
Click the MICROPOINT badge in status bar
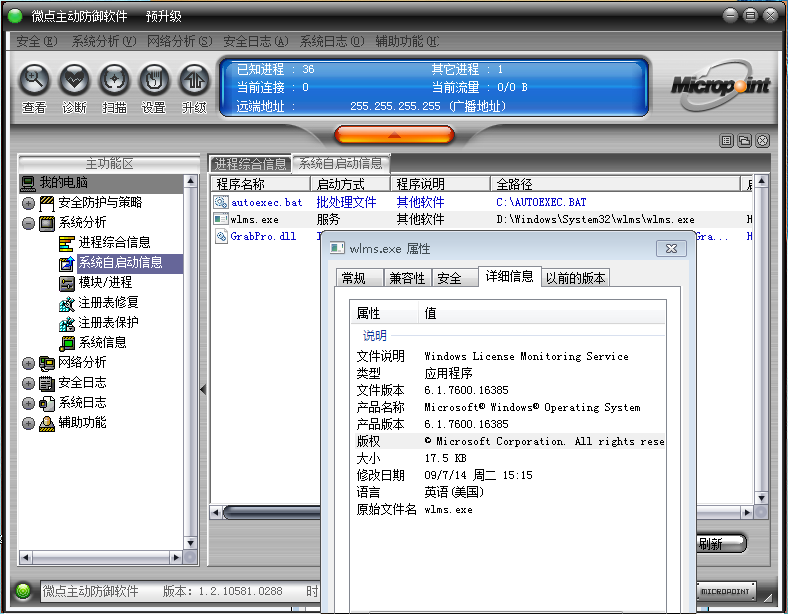(x=726, y=591)
